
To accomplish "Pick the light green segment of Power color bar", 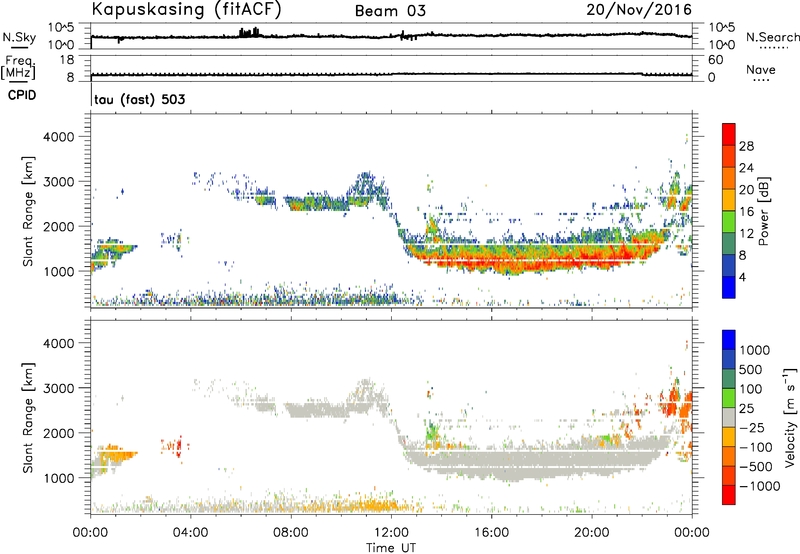I will (x=729, y=222).
